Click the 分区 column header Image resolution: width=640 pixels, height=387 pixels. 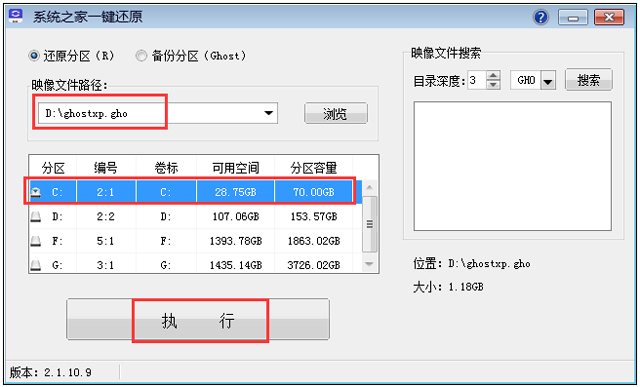(53, 168)
